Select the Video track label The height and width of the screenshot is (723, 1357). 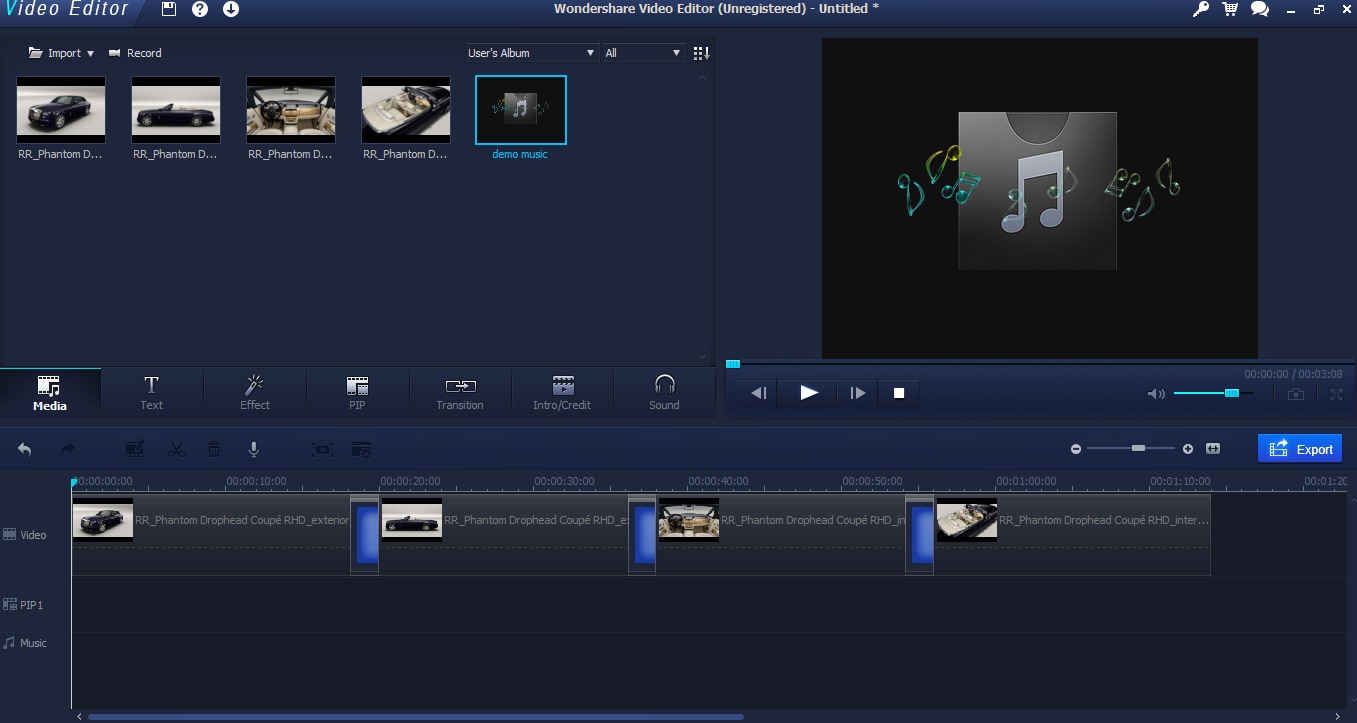point(25,535)
